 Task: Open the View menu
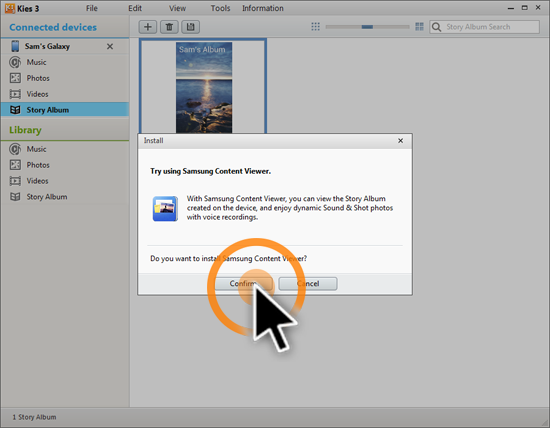point(177,8)
